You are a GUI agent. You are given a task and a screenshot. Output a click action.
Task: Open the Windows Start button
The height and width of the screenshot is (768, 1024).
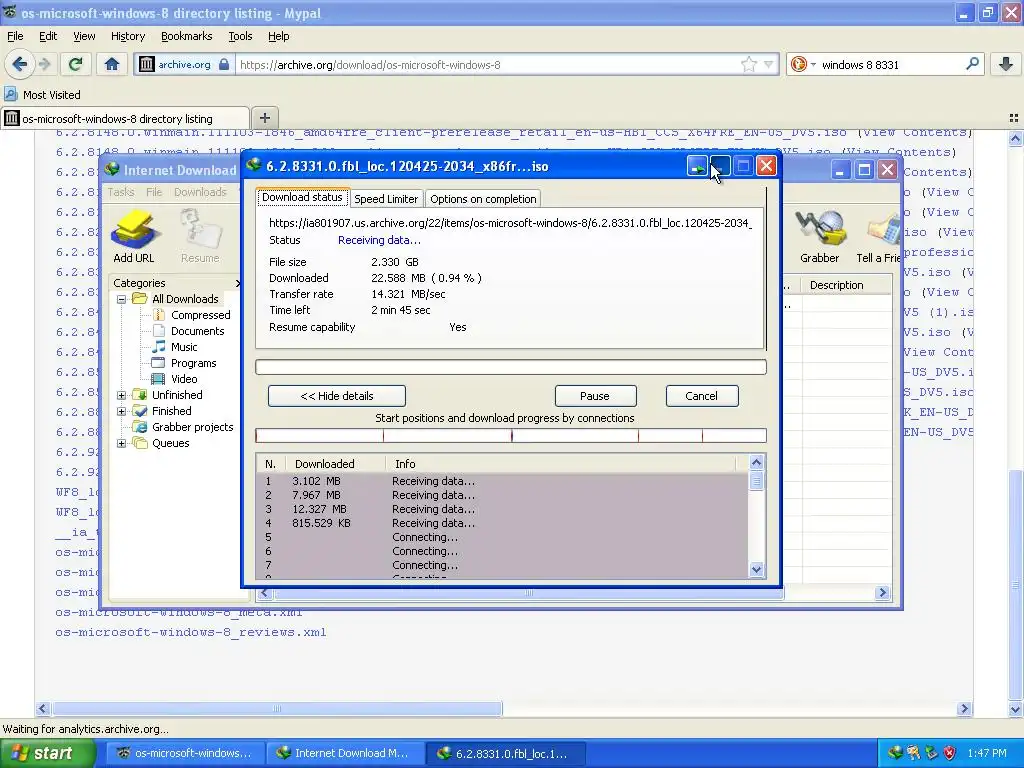coord(47,753)
